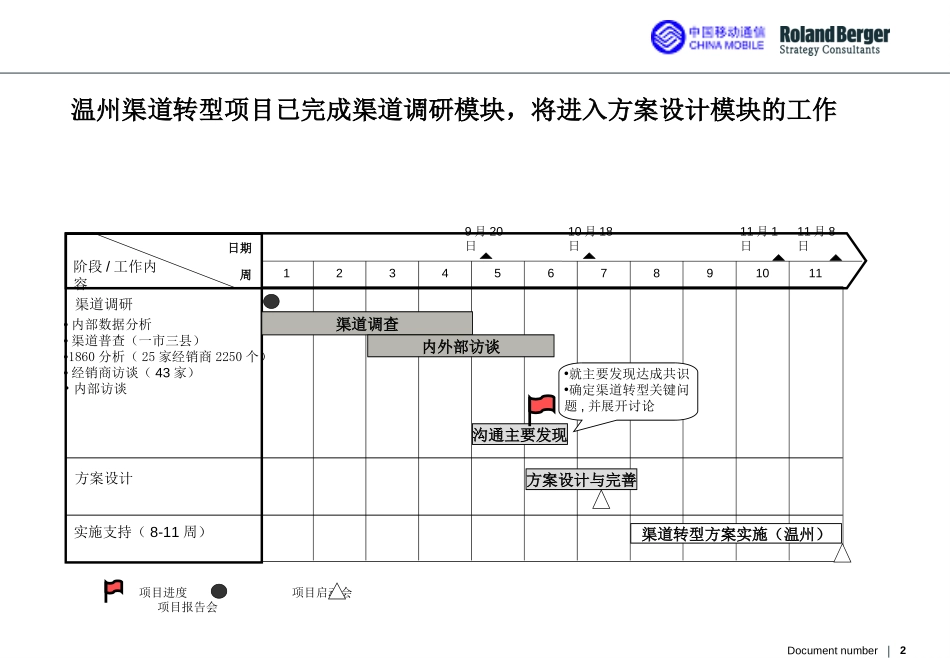Click the red flag above 沟通主要发现 bar

(541, 409)
